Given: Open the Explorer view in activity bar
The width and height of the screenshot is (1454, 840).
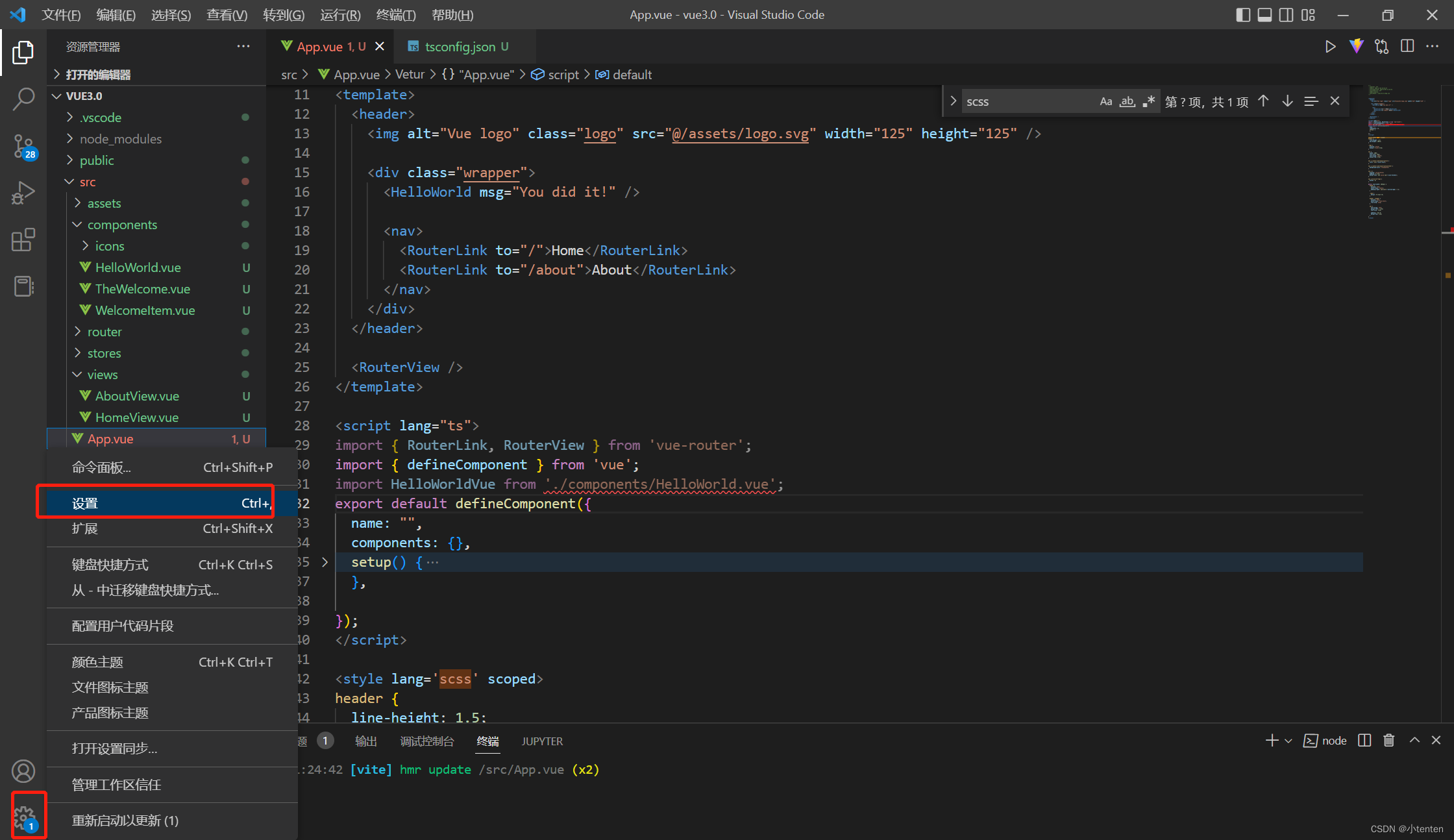Looking at the screenshot, I should 23,53.
